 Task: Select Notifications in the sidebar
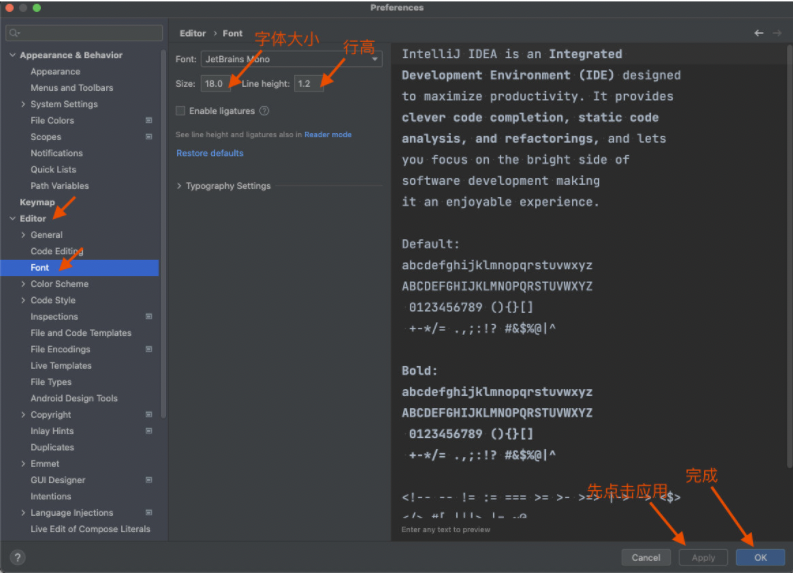[57, 153]
